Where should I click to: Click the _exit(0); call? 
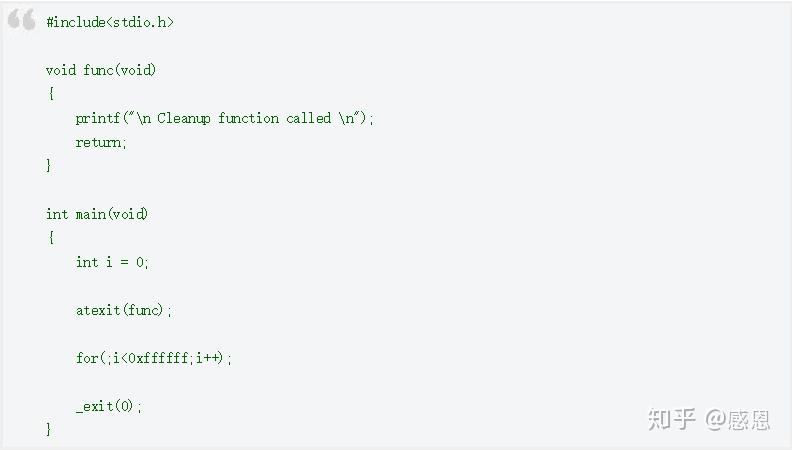pyautogui.click(x=109, y=406)
